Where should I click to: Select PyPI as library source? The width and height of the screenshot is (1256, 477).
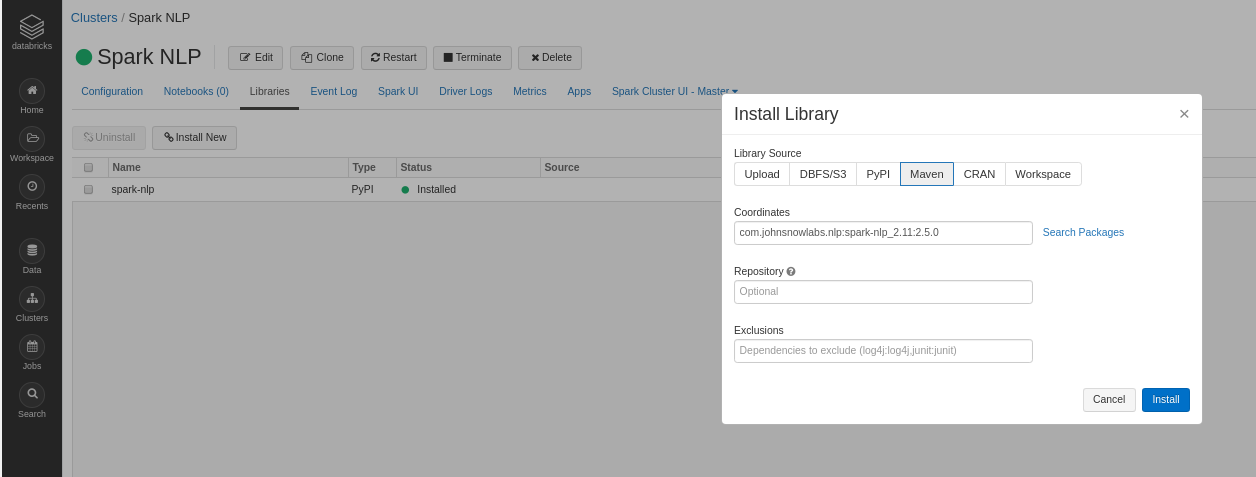pyautogui.click(x=878, y=174)
